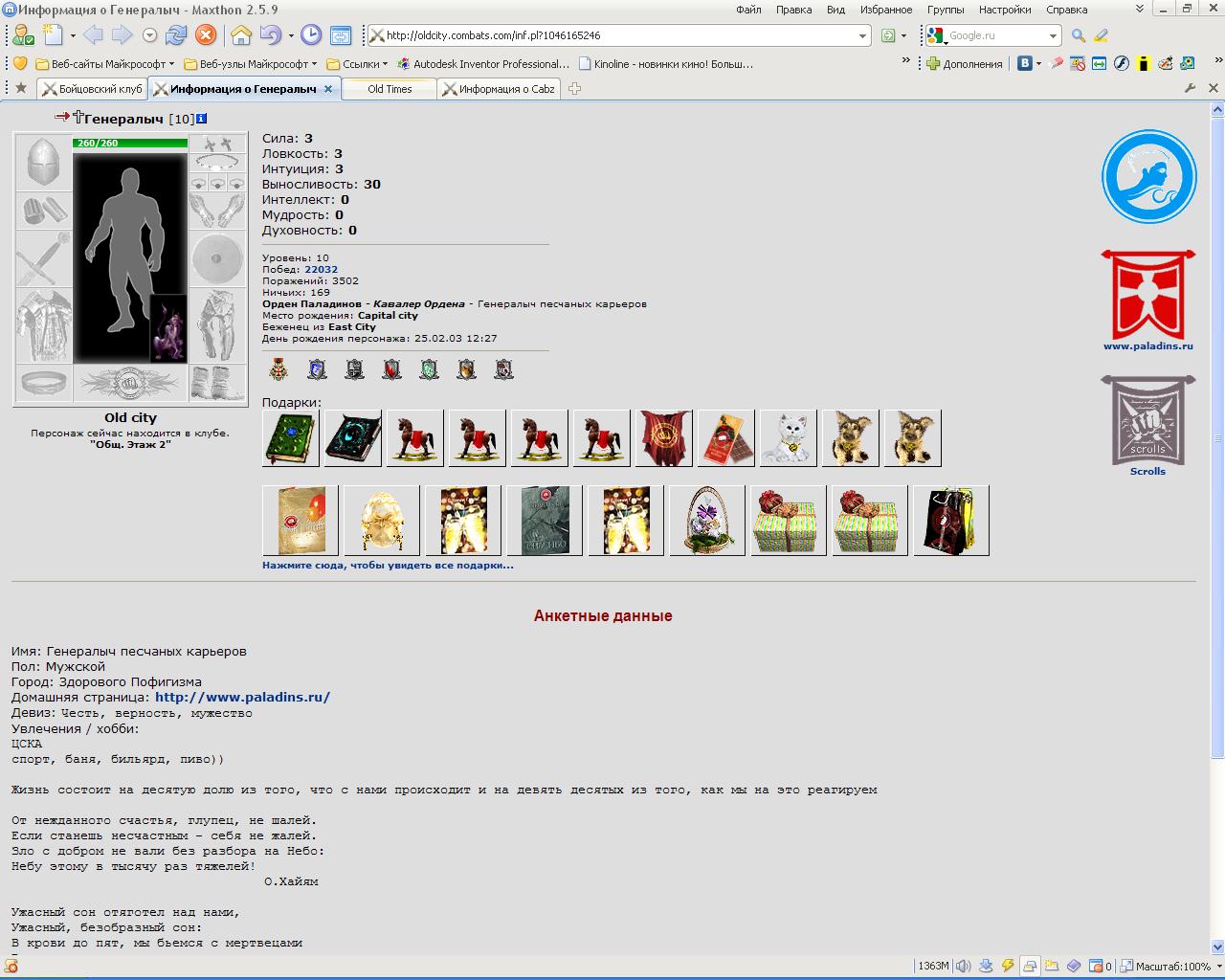1225x980 pixels.
Task: Click the Forward navigation arrow
Action: (122, 35)
